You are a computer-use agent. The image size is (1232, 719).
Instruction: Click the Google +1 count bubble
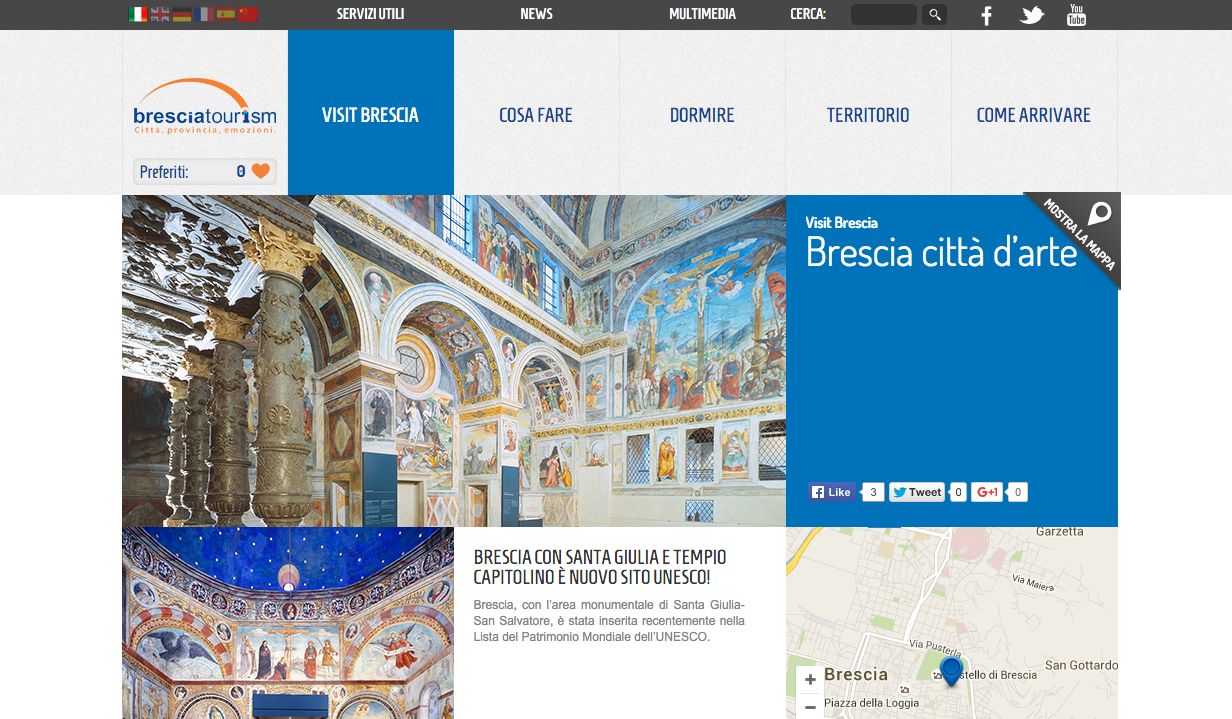[x=1018, y=492]
